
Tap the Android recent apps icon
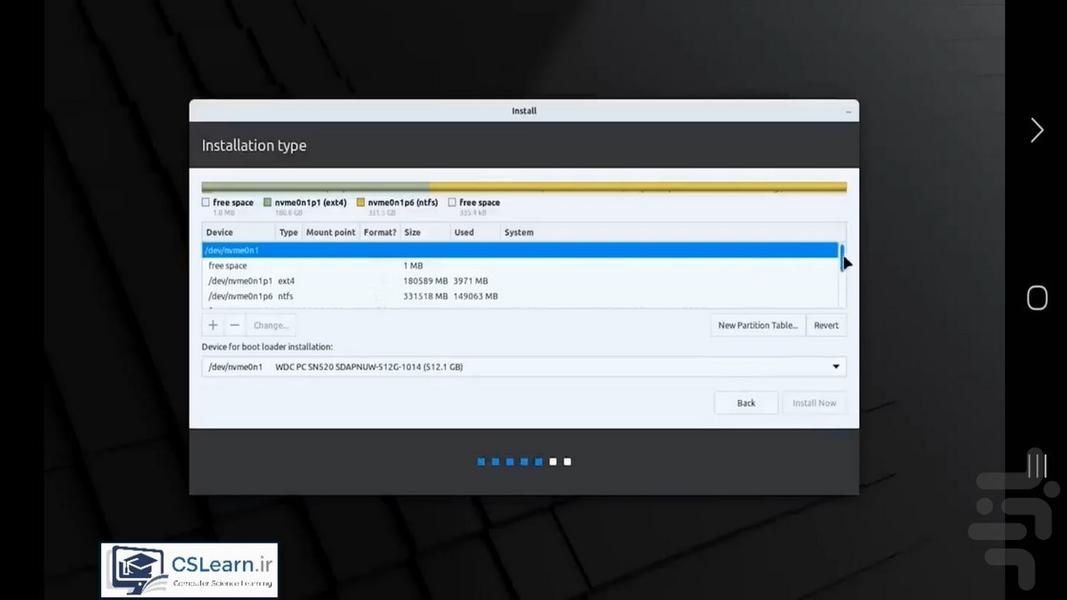tap(1037, 465)
